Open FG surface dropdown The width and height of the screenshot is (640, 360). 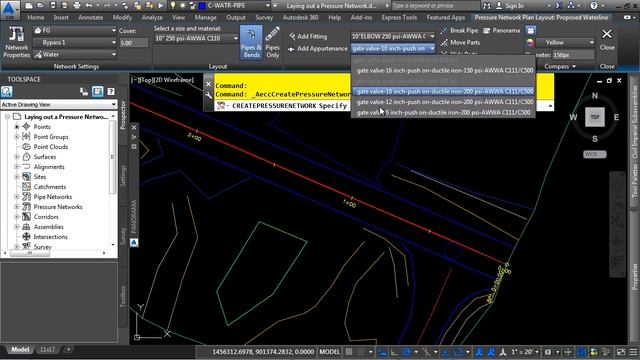pos(75,31)
